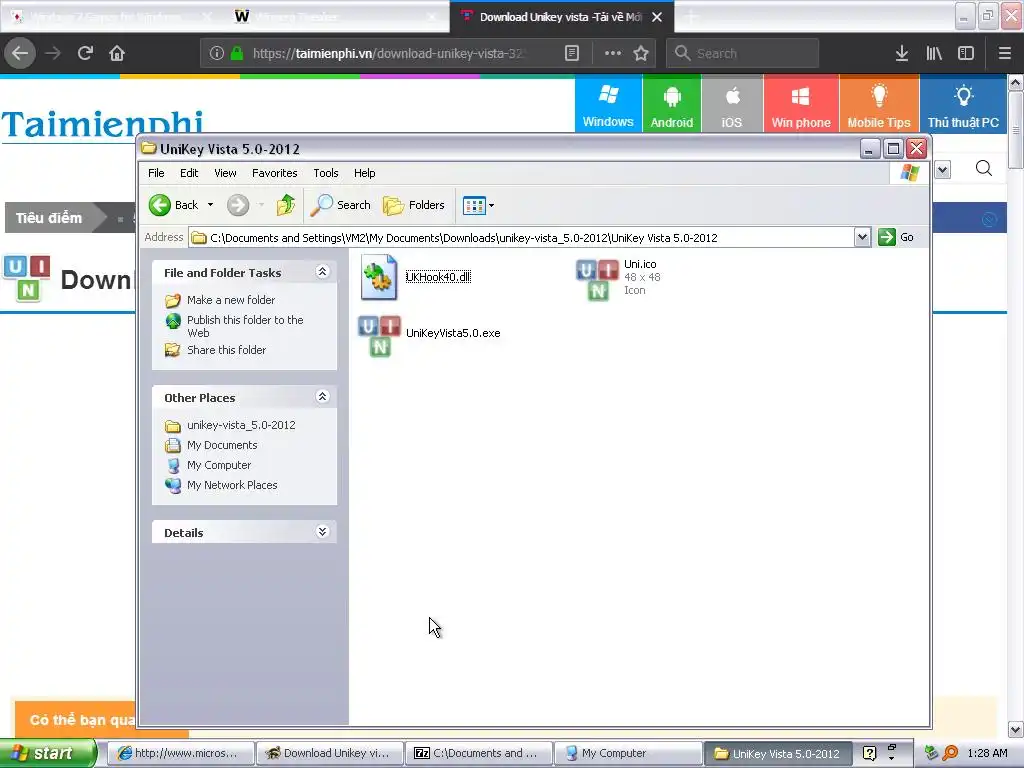The width and height of the screenshot is (1024, 768).
Task: Click the green Go button
Action: click(896, 237)
